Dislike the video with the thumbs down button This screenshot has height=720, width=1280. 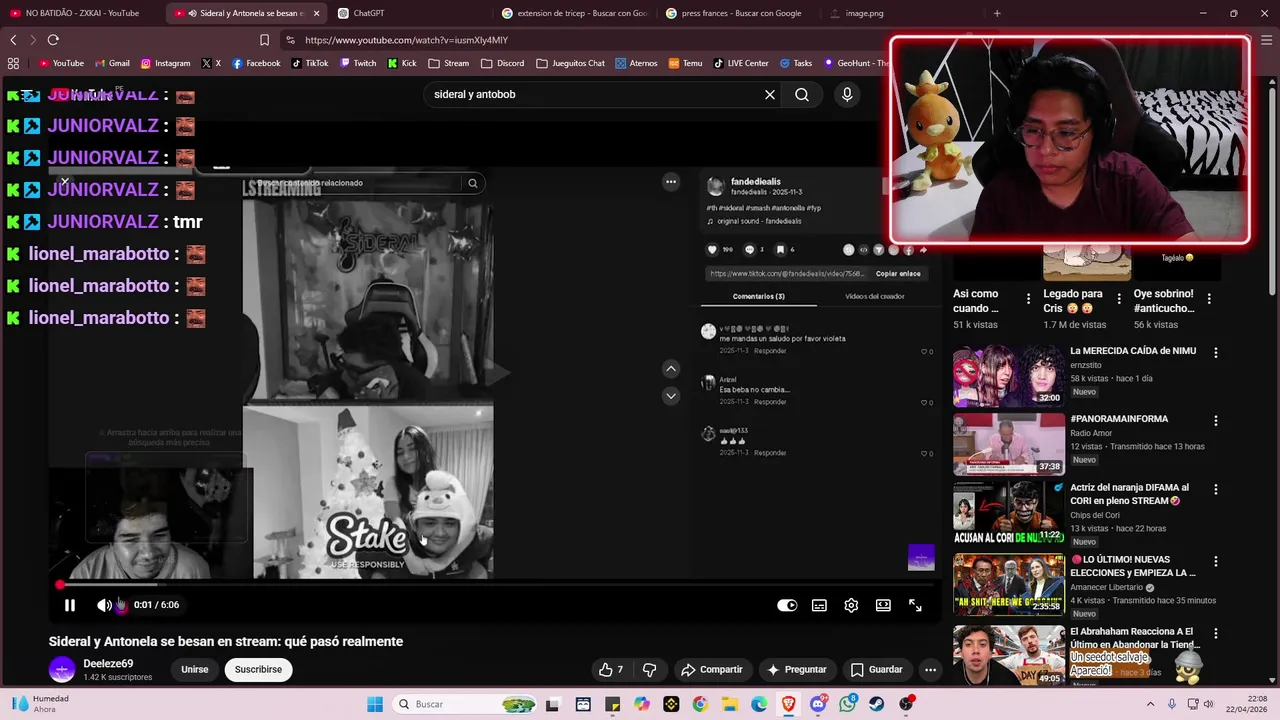649,670
